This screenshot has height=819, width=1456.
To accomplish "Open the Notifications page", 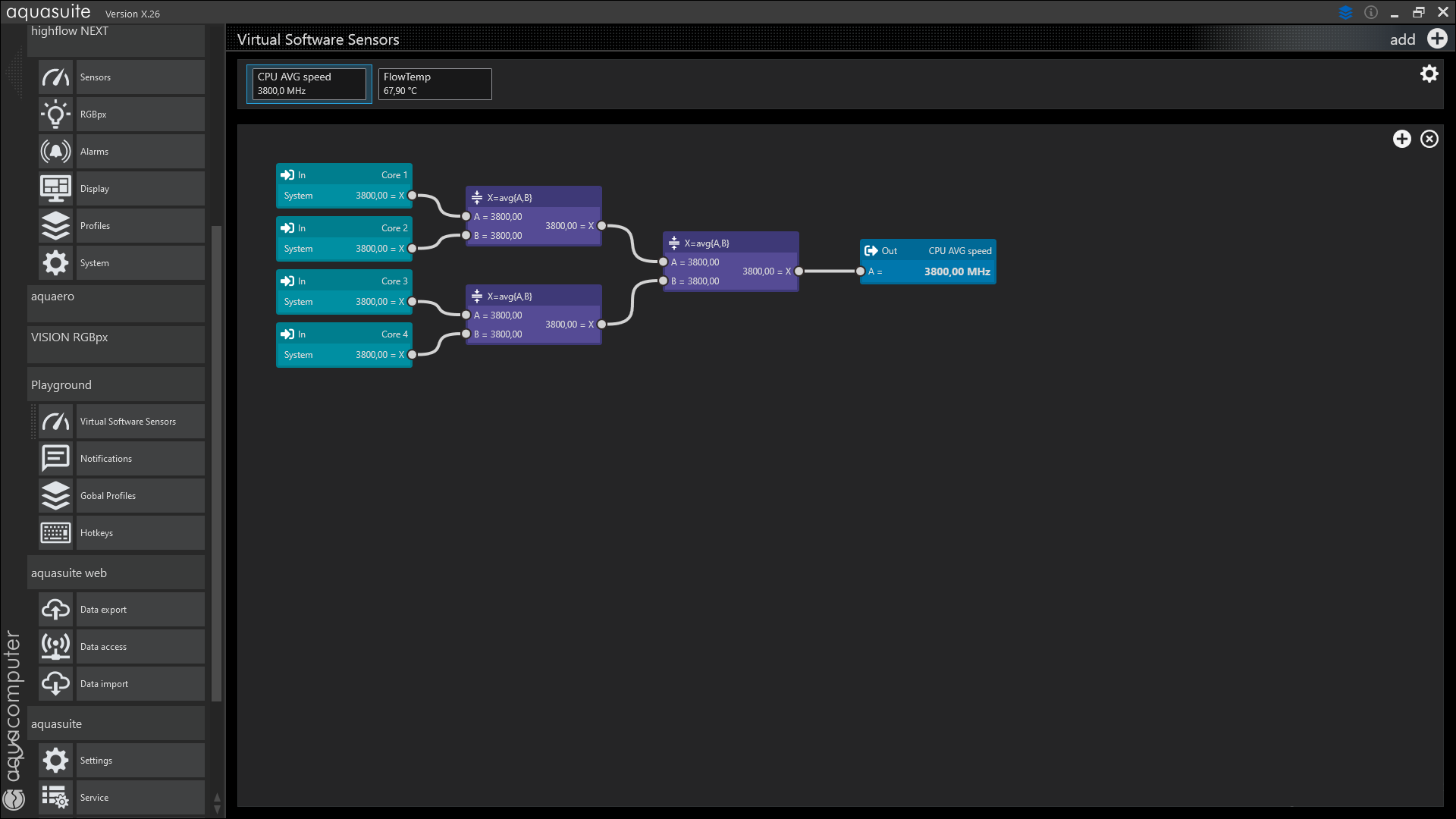I will 140,459.
